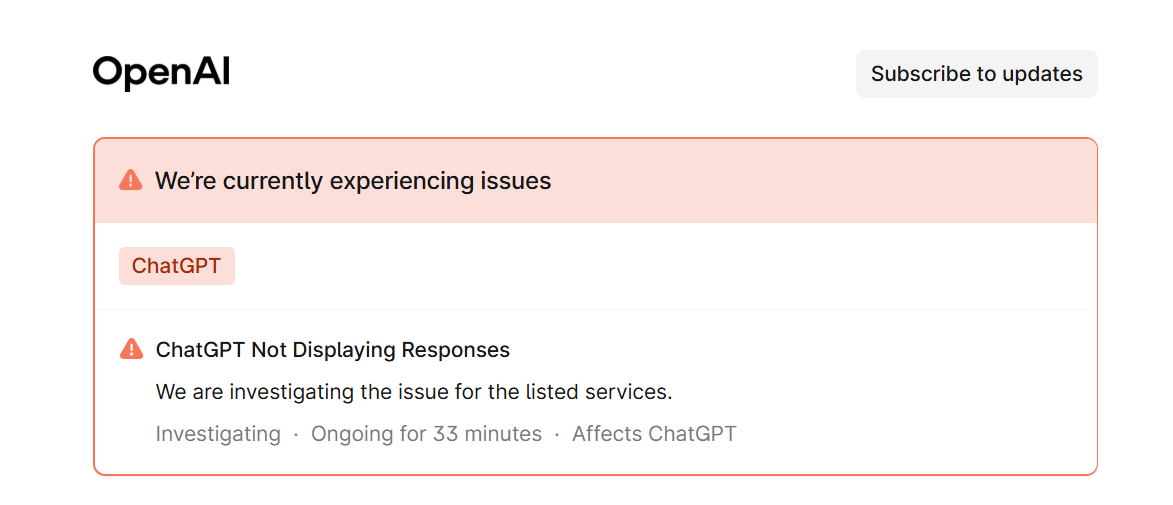Click the dot separator before Affects ChatGPT
Screen dimensions: 1173x505
coord(557,435)
